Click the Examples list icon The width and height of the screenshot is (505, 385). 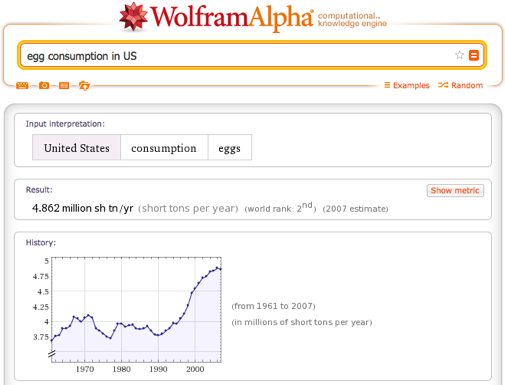tap(387, 85)
